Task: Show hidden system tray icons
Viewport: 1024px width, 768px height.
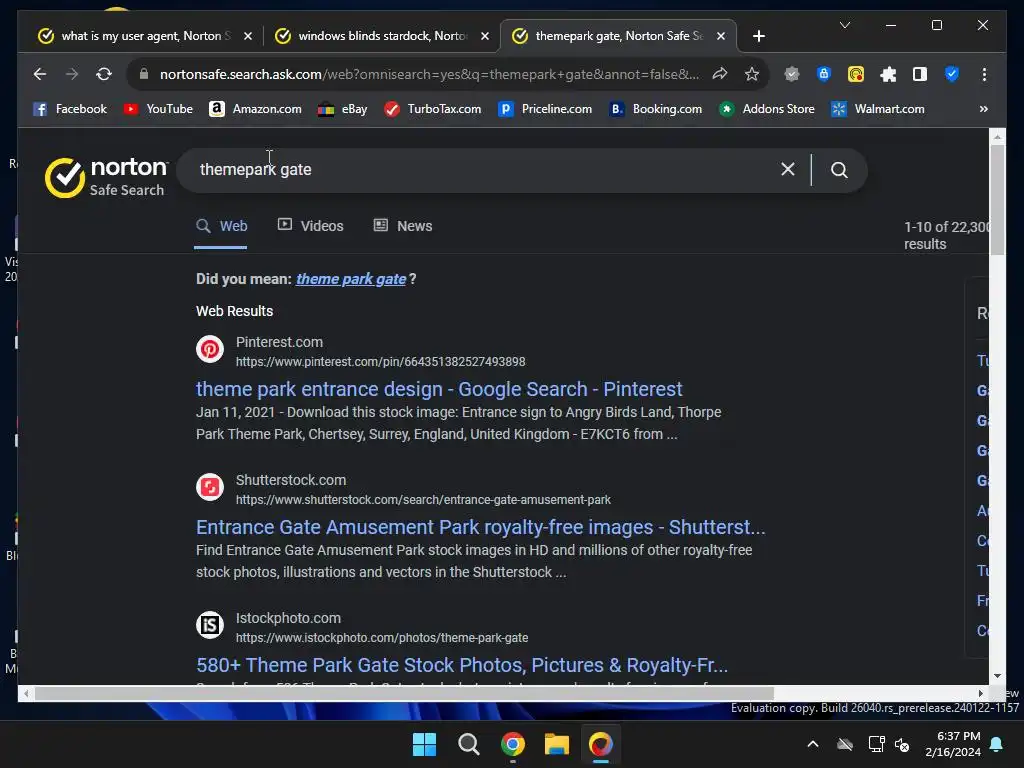Action: [x=813, y=744]
